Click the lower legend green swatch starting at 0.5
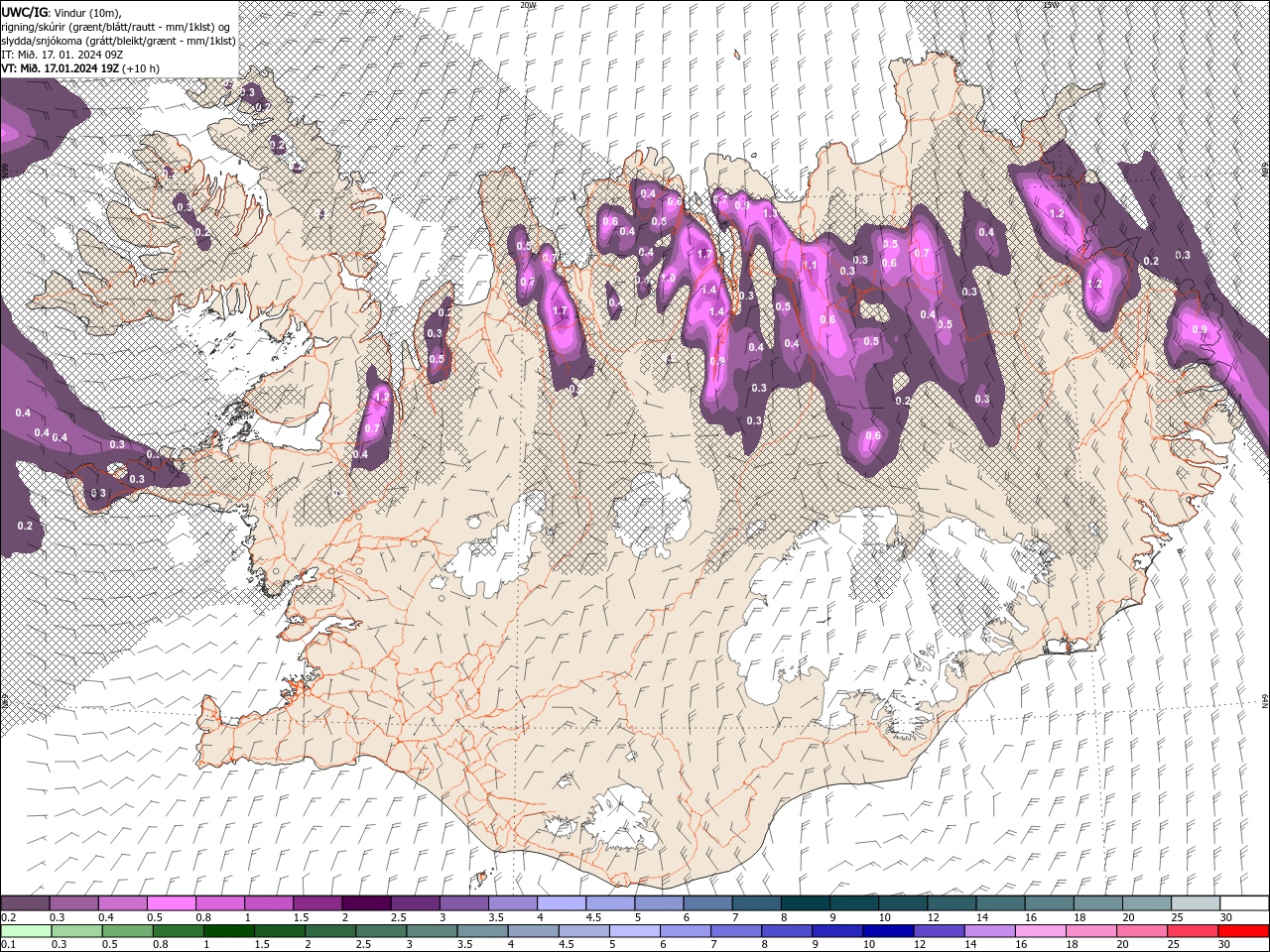The width and height of the screenshot is (1270, 952). click(x=127, y=930)
